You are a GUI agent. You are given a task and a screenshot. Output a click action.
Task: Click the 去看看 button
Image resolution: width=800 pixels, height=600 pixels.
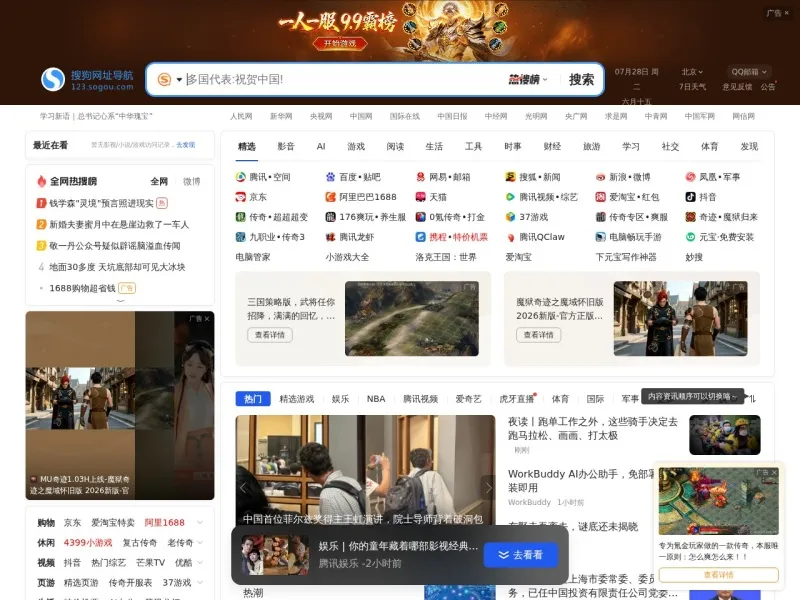click(x=521, y=555)
